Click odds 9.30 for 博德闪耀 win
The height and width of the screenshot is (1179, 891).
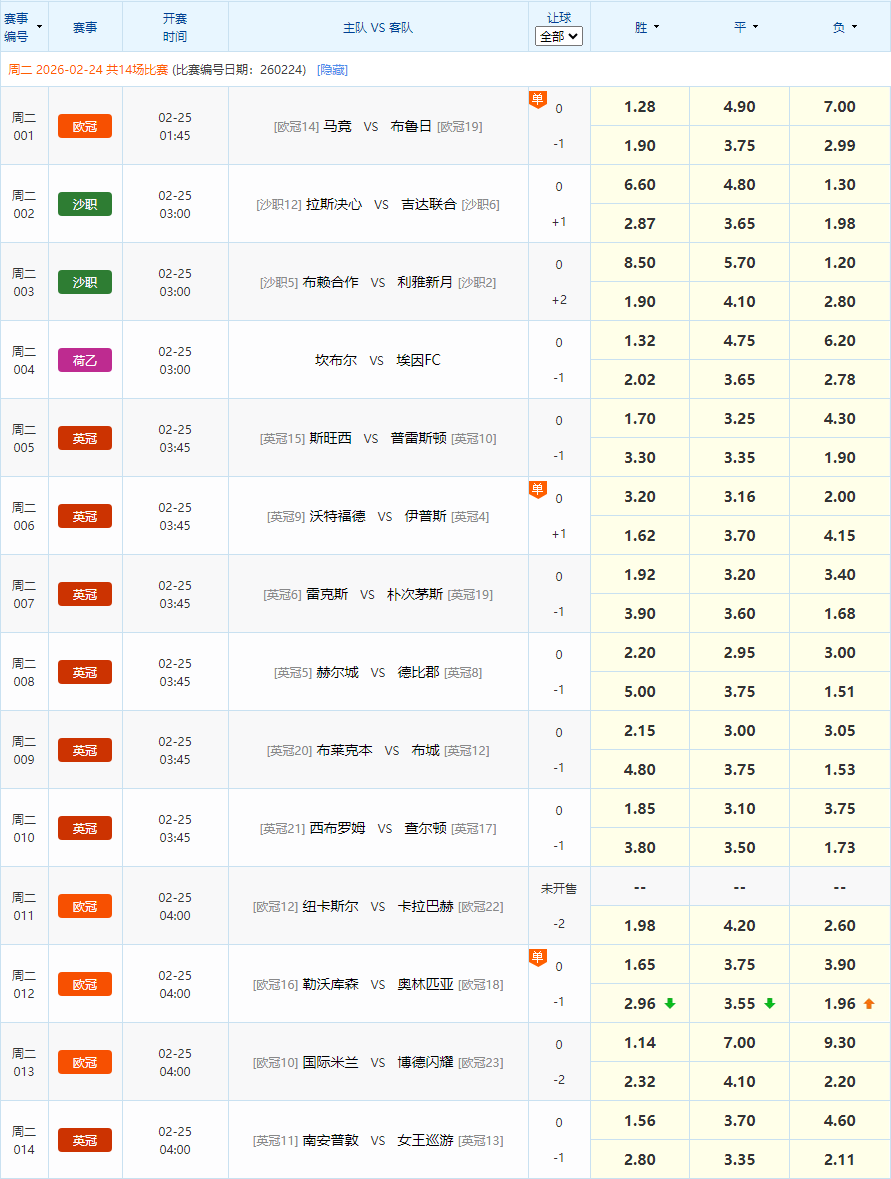[838, 1042]
